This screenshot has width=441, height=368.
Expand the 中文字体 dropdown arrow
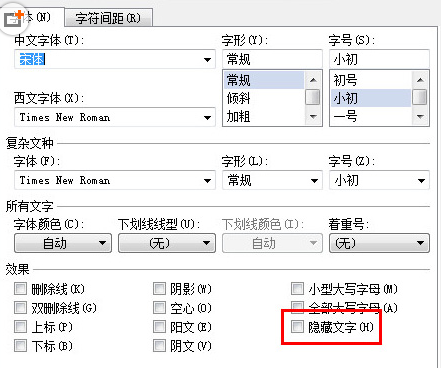tap(207, 60)
